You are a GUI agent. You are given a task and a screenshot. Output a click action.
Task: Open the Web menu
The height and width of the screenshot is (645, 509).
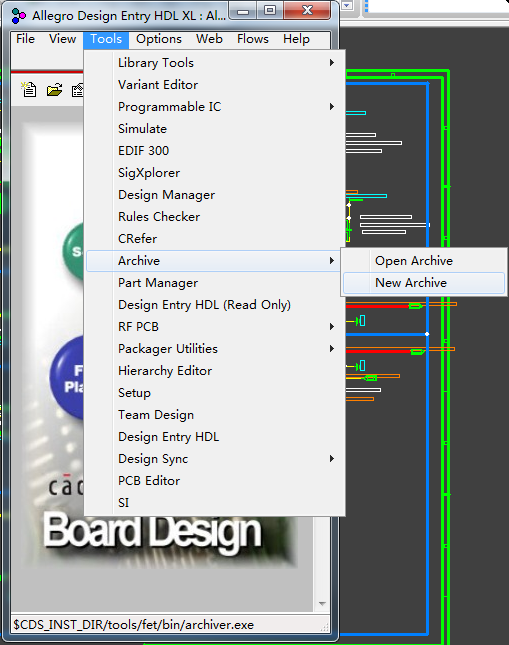[209, 39]
